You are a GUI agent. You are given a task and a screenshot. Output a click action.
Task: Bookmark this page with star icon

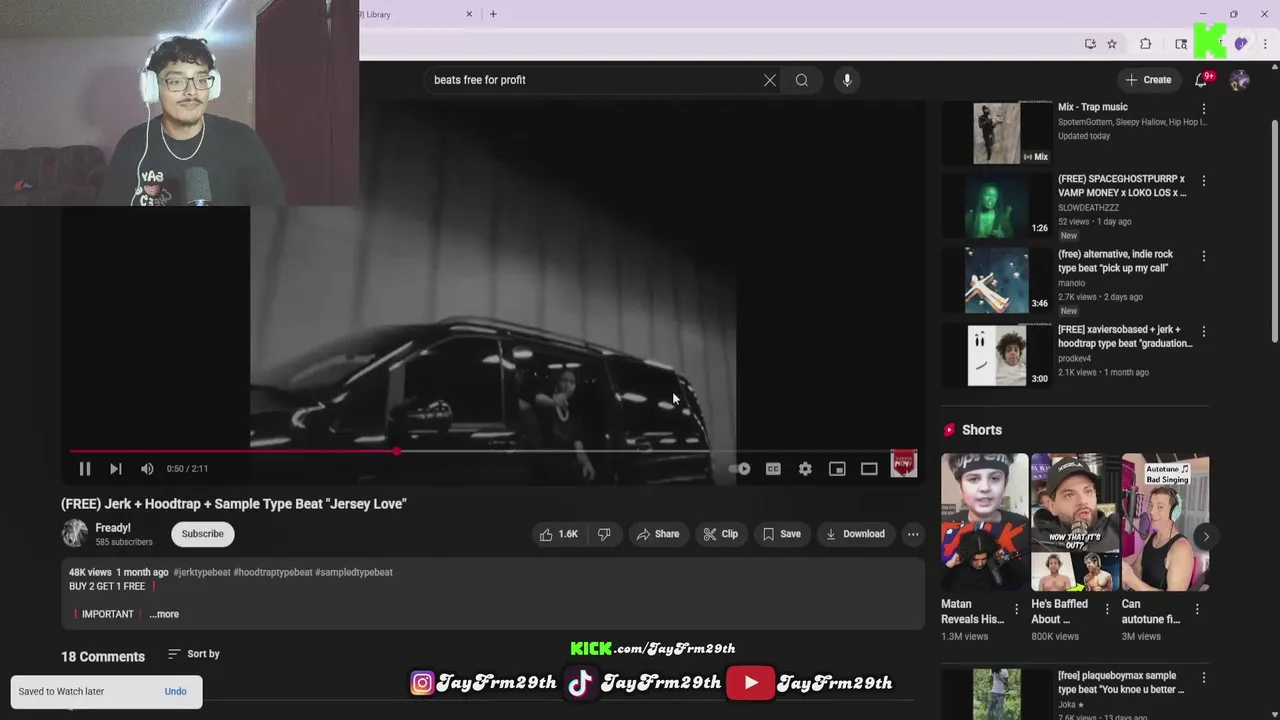click(1112, 44)
